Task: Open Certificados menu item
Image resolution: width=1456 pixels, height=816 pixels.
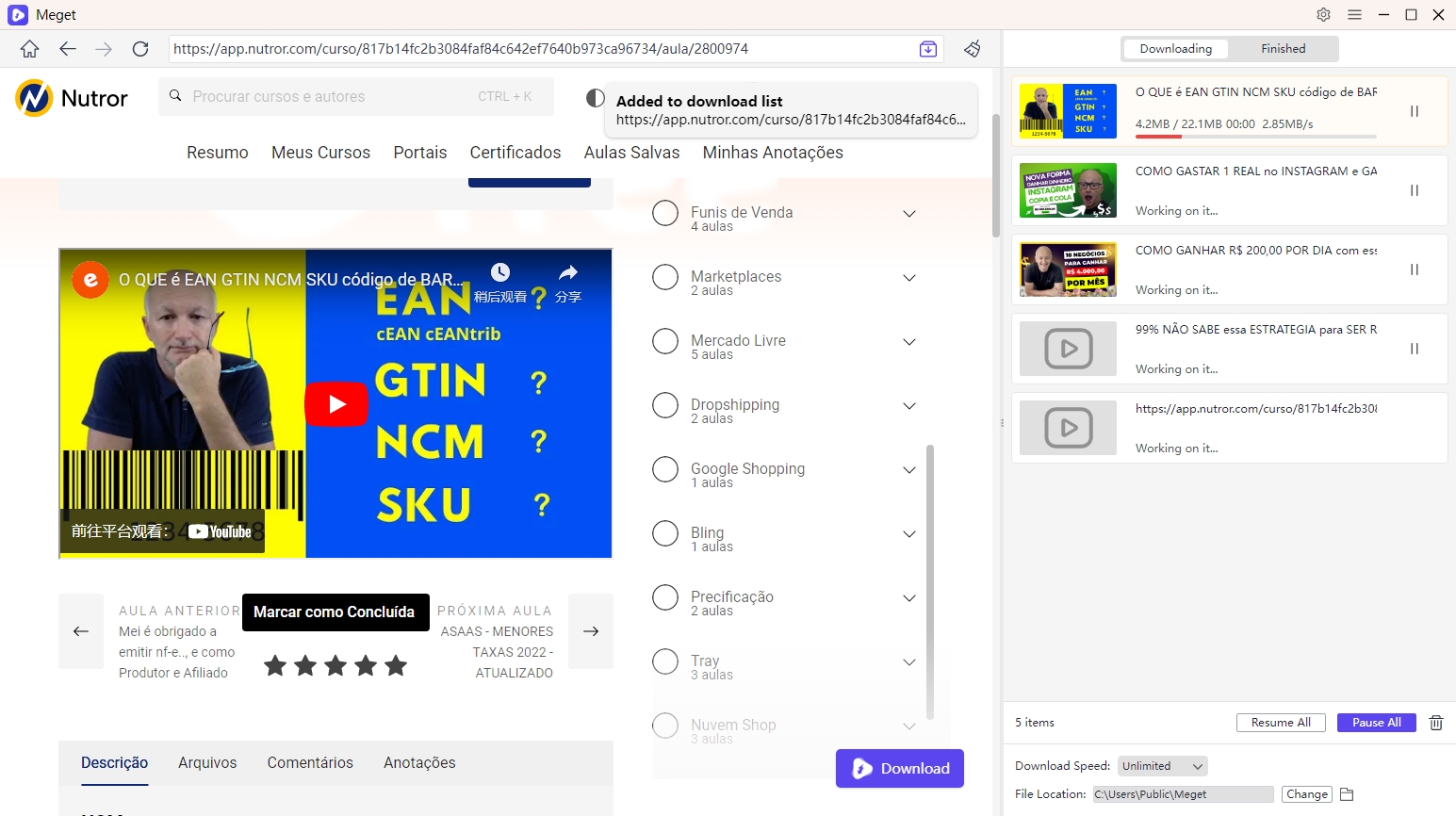Action: tap(515, 153)
